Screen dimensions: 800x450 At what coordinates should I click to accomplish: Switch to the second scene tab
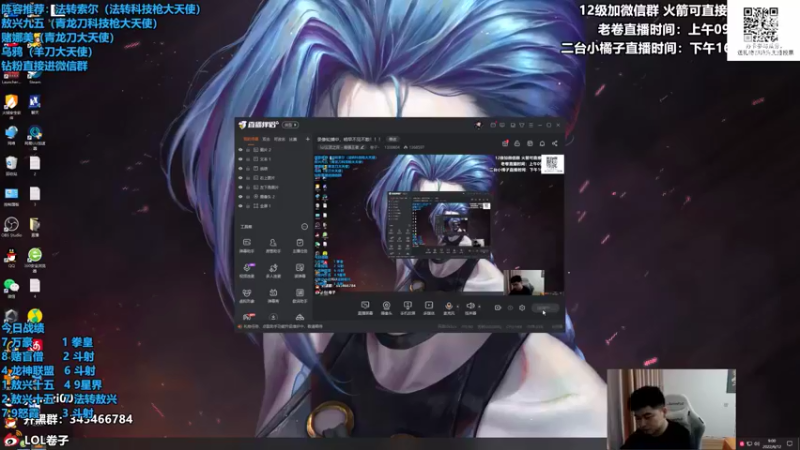266,139
